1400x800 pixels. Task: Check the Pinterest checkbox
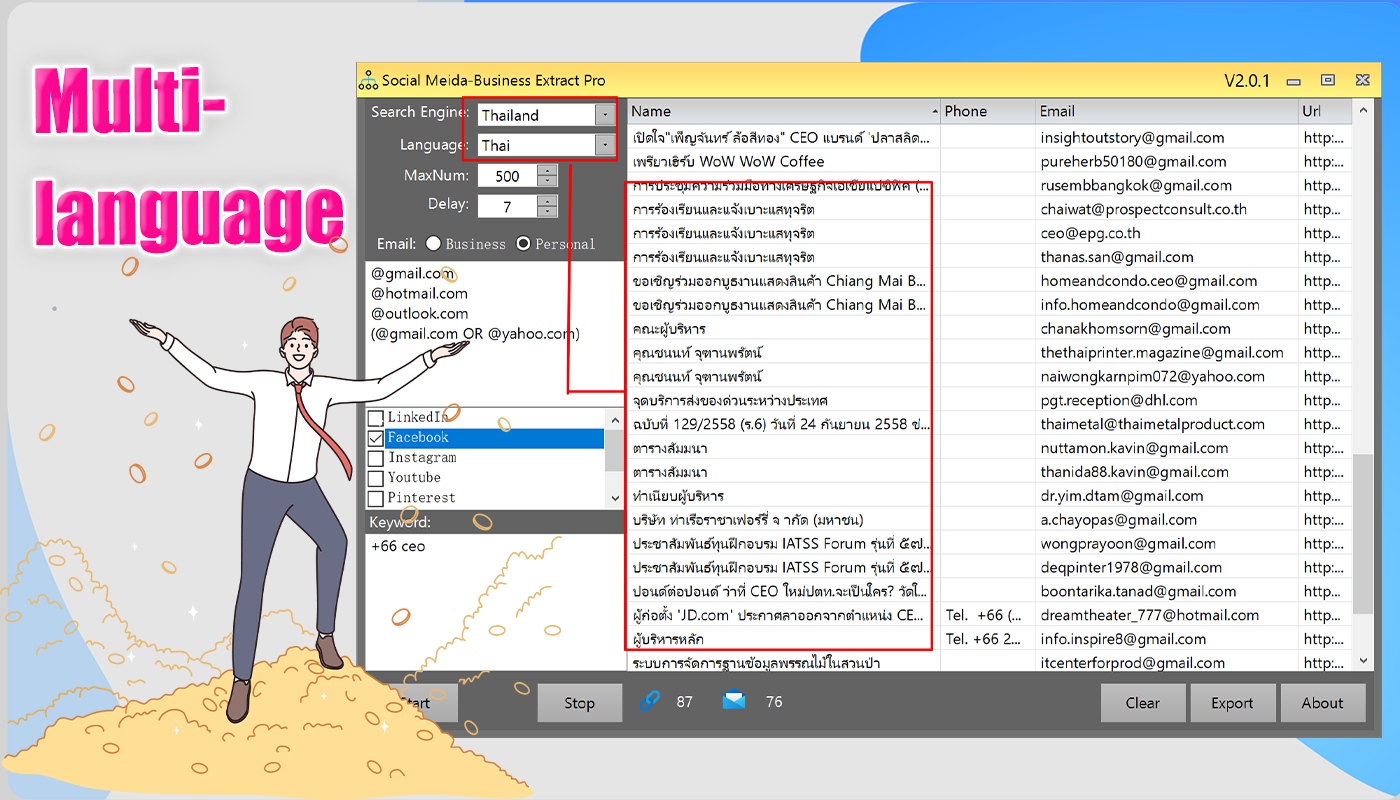click(x=376, y=498)
